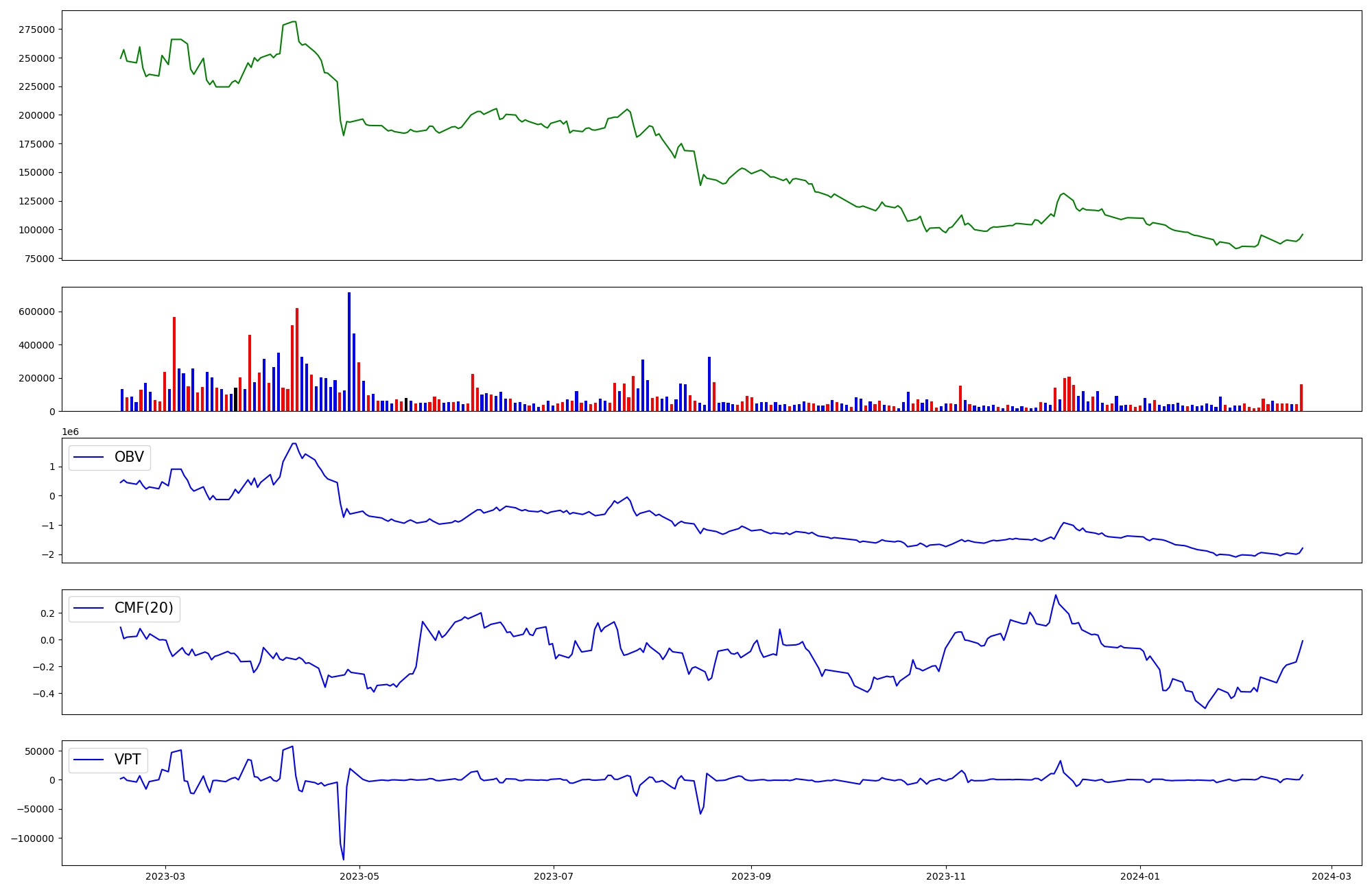
Task: Click the −100000 tick on VPT axis
Action: [x=33, y=838]
